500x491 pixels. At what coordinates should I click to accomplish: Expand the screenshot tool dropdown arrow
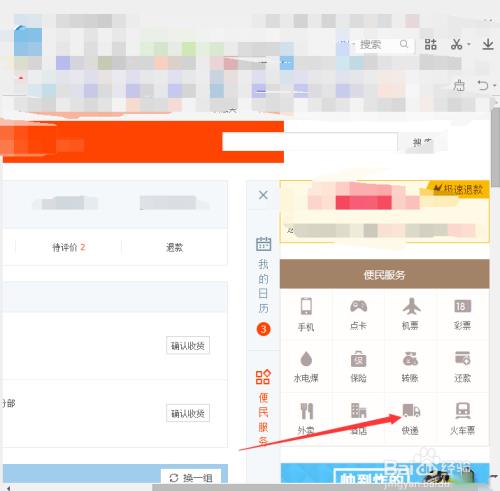469,44
